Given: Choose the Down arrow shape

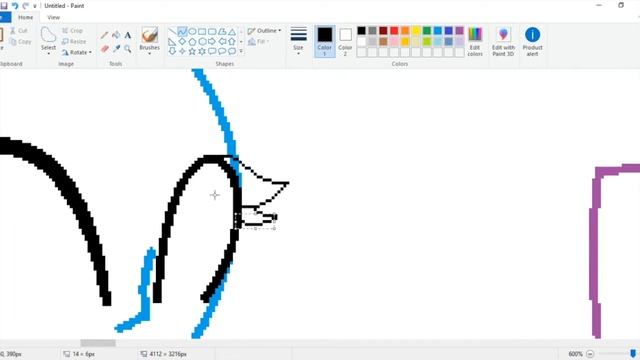Looking at the screenshot, I should point(172,51).
